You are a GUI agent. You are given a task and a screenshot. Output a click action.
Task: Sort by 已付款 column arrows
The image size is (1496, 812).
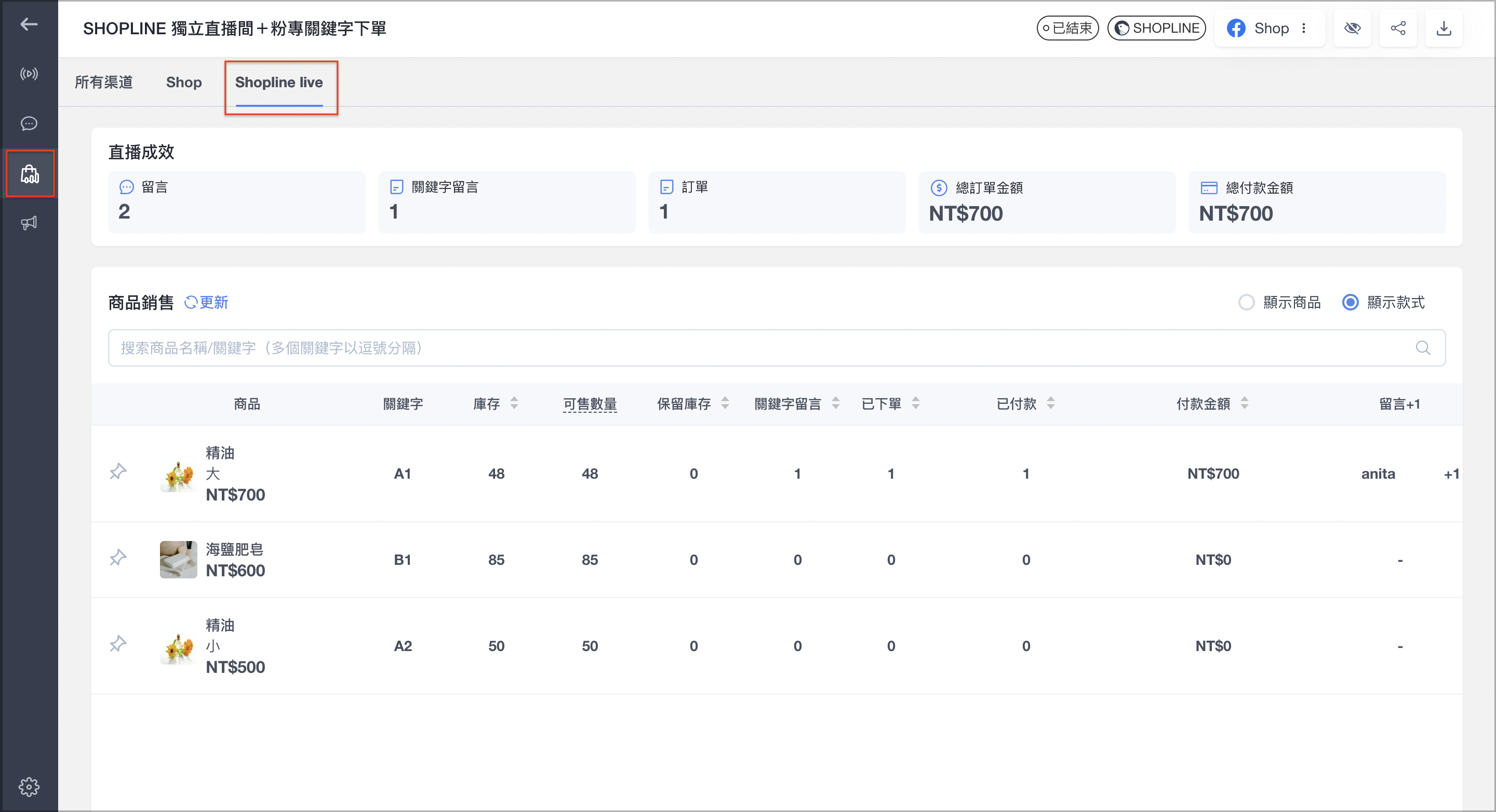click(1050, 403)
